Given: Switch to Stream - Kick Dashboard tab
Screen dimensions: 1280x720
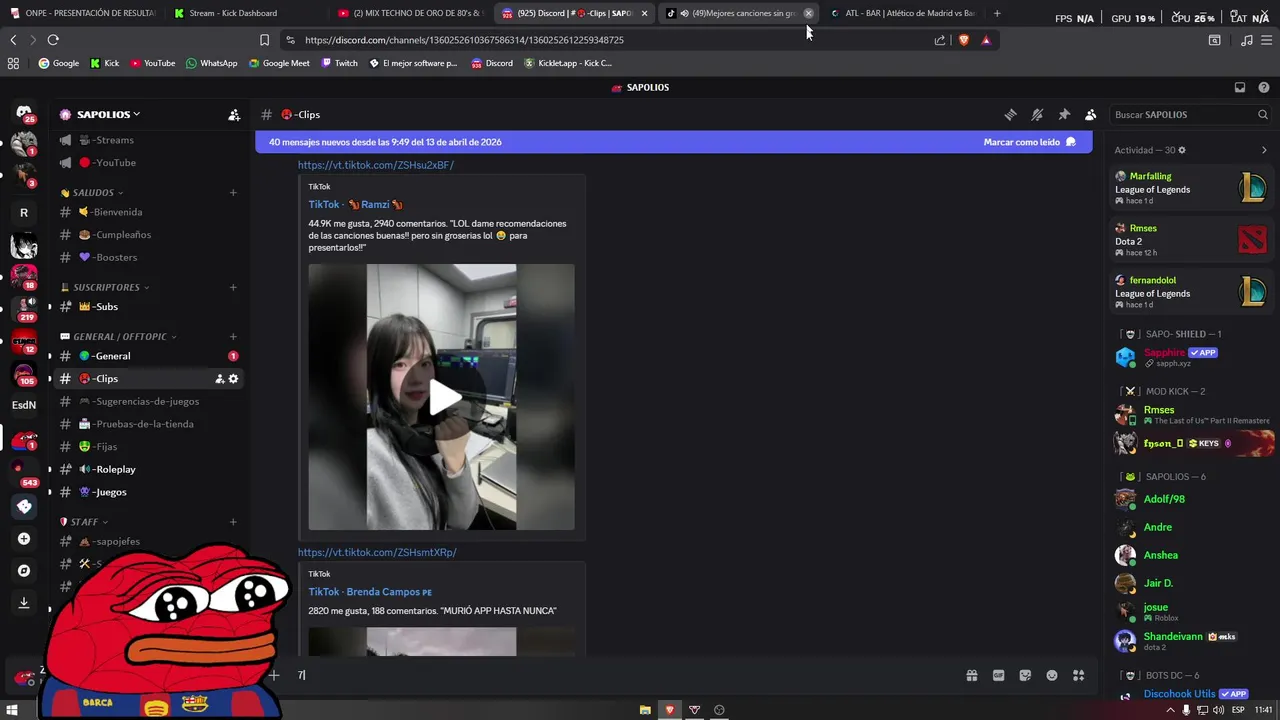Looking at the screenshot, I should (245, 13).
